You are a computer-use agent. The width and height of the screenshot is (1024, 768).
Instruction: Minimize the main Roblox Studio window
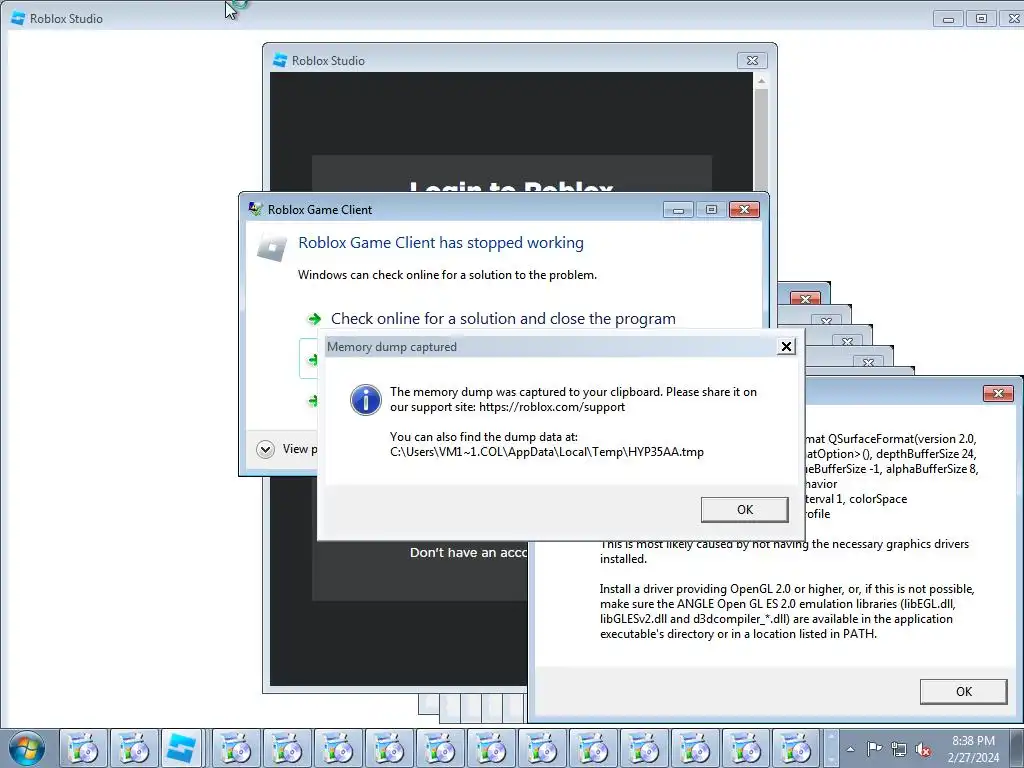948,19
